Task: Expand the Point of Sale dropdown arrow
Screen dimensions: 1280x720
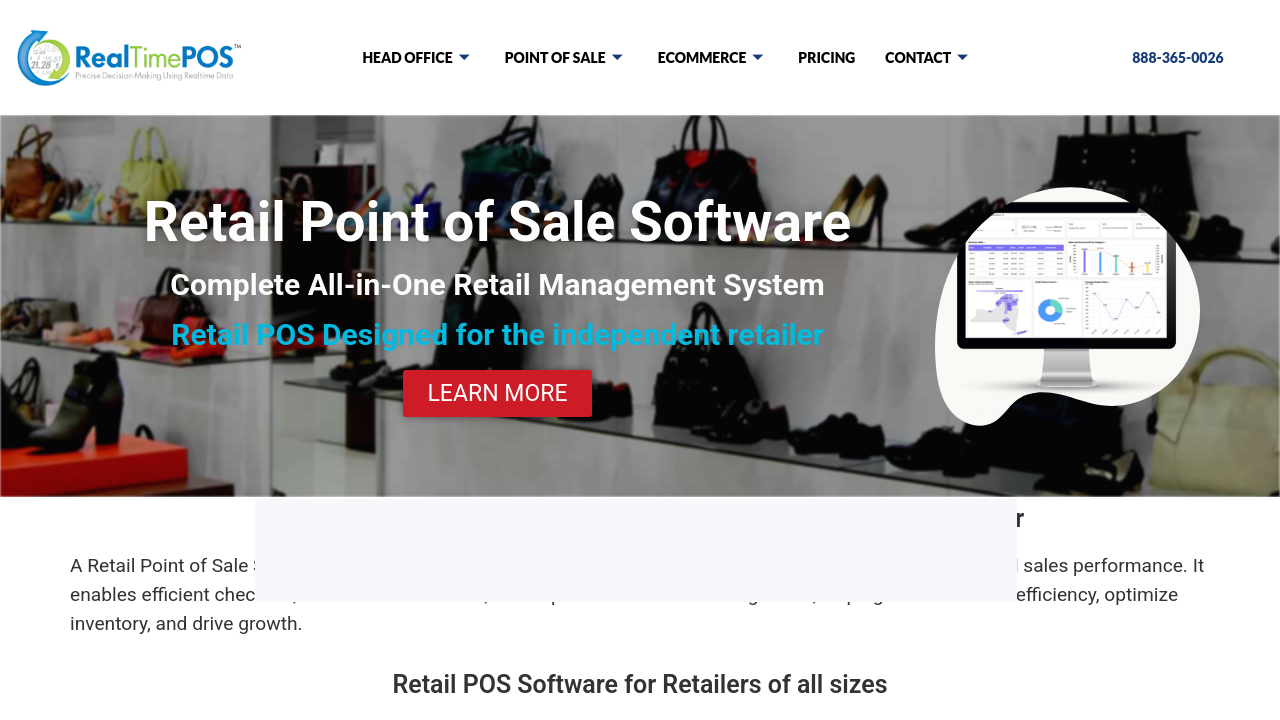Action: [617, 58]
